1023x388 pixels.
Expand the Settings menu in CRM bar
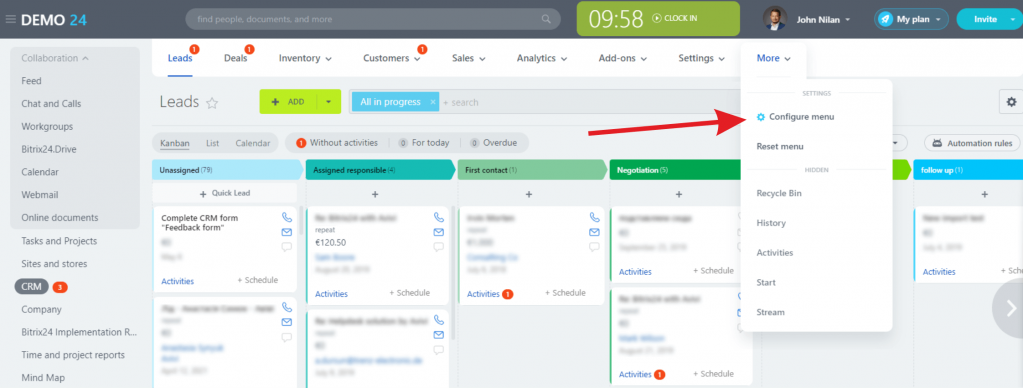click(x=701, y=58)
